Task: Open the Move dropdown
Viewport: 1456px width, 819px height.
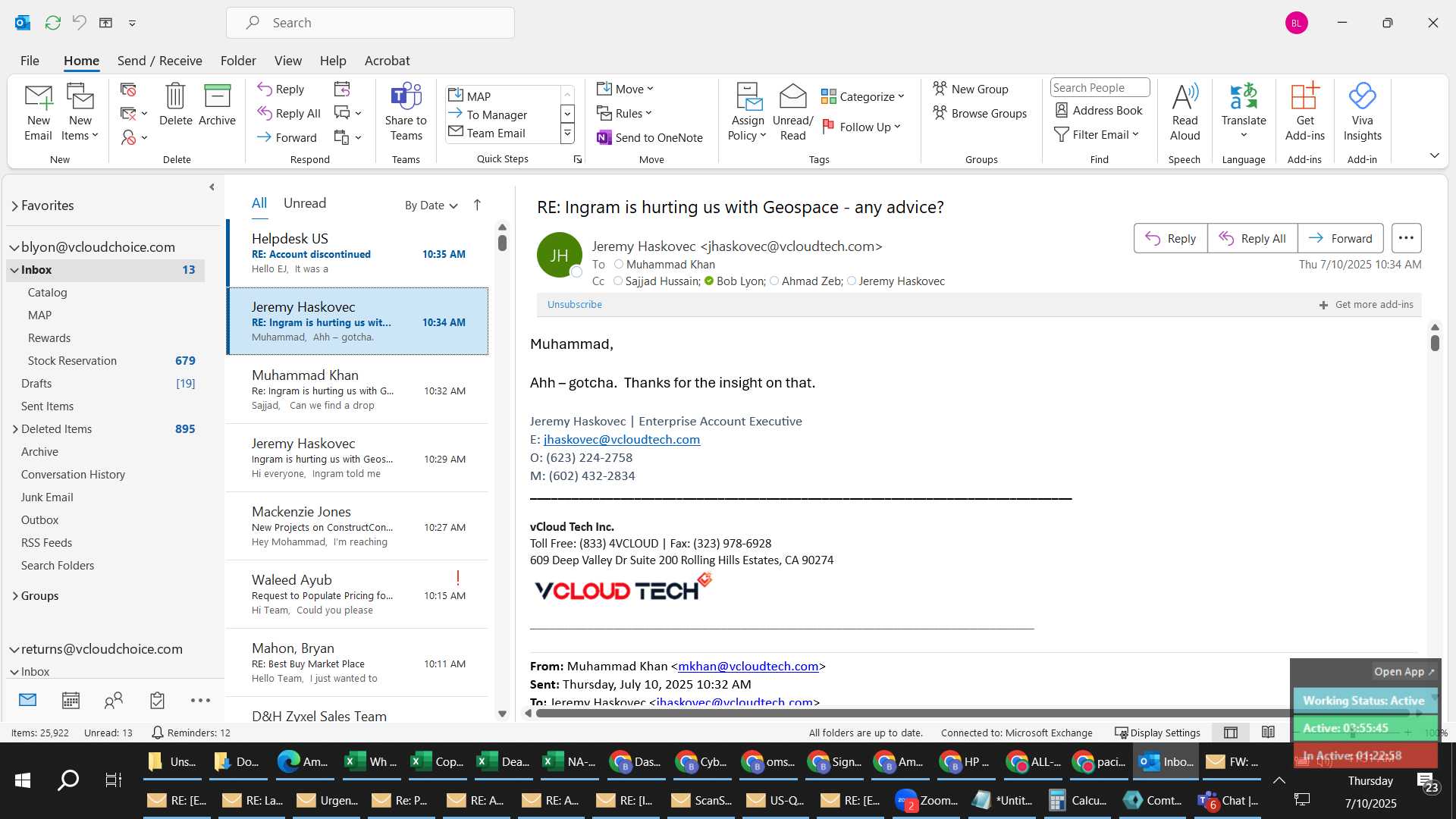Action: click(x=625, y=89)
